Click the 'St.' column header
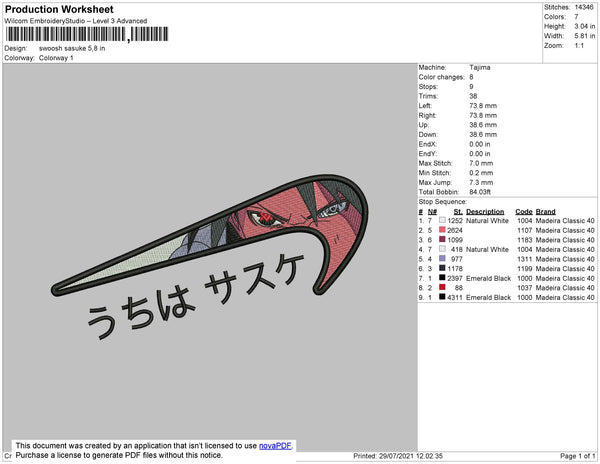Viewport: 600px width, 464px height. click(x=458, y=212)
